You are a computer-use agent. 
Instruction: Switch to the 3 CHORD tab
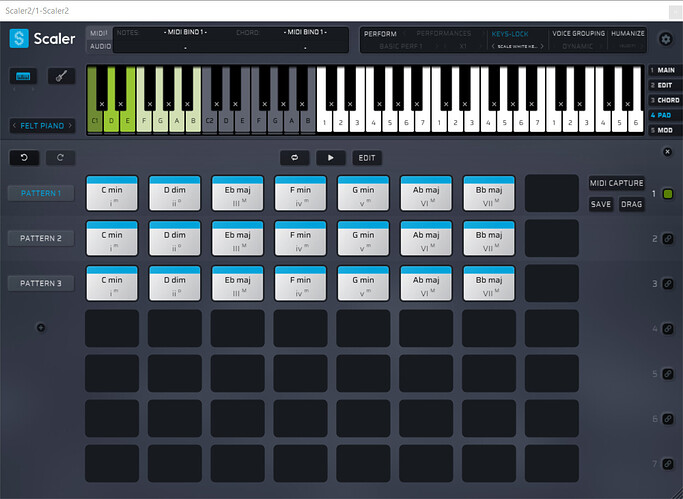665,100
